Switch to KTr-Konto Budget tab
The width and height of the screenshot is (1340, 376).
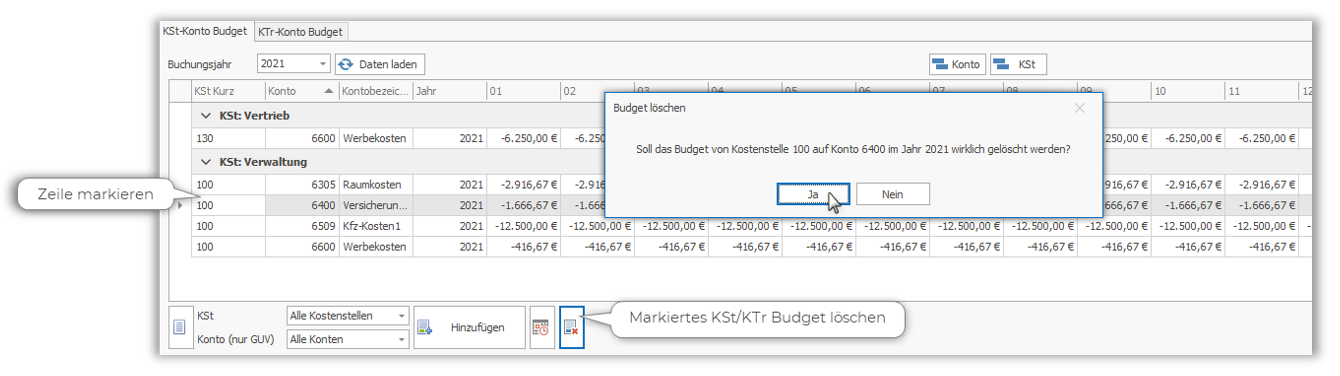point(300,32)
